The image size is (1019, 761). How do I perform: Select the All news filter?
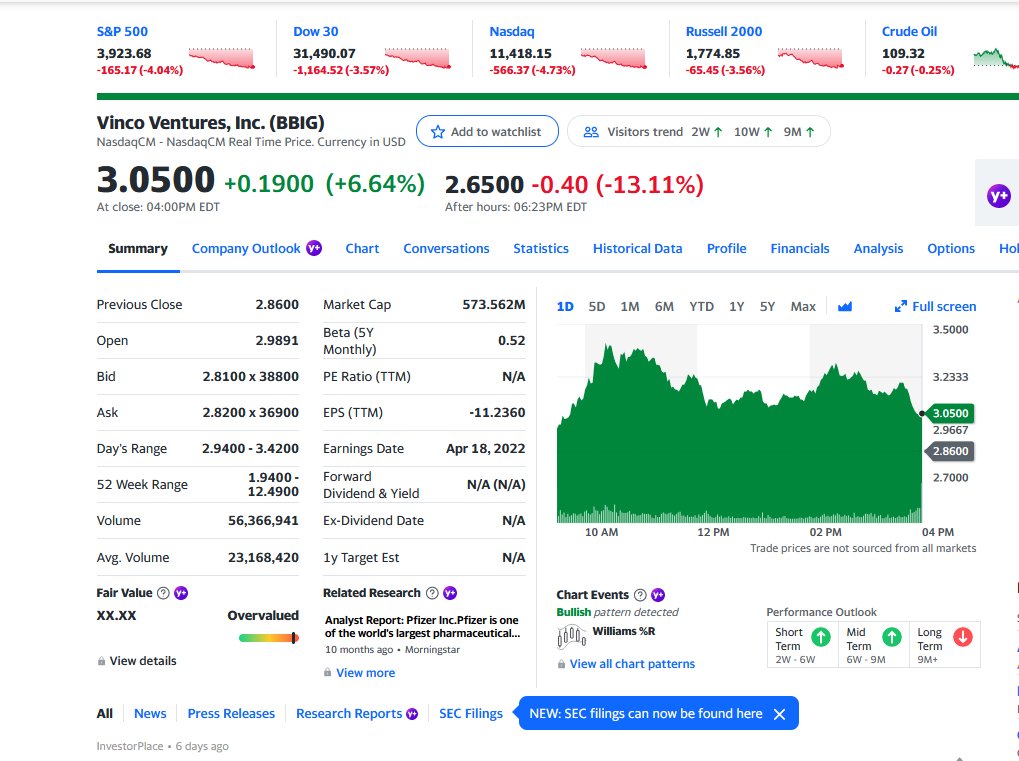coord(105,714)
